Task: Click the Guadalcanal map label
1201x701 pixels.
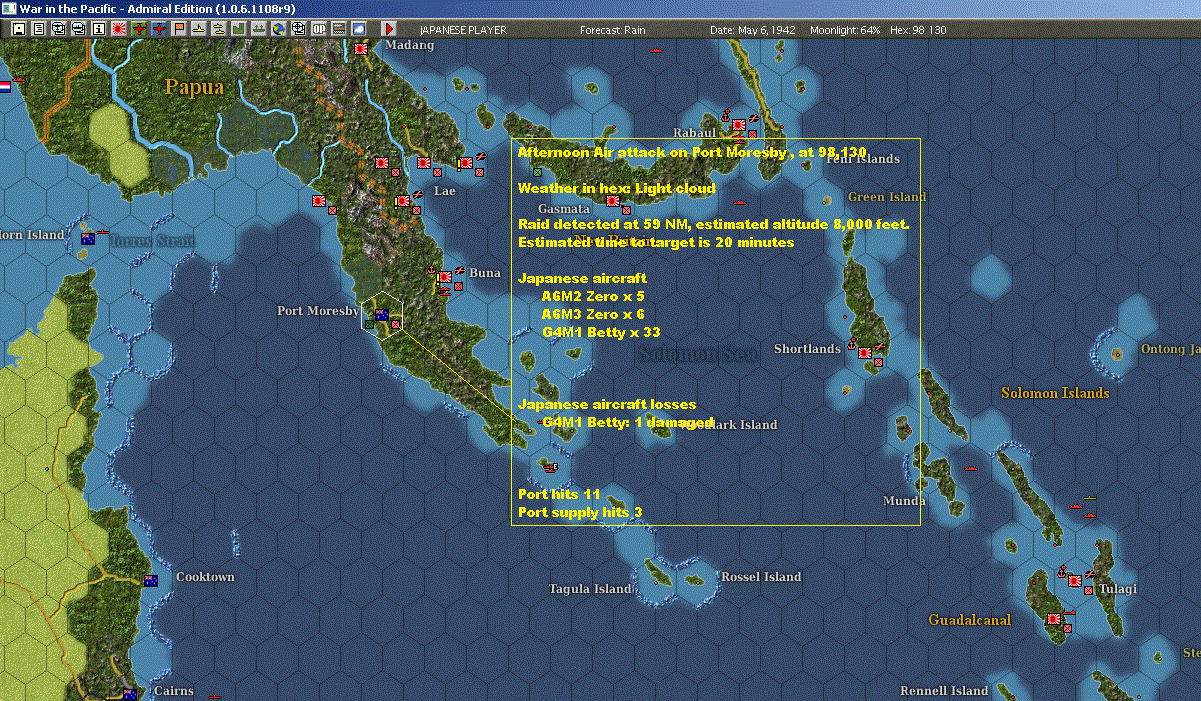Action: 969,620
